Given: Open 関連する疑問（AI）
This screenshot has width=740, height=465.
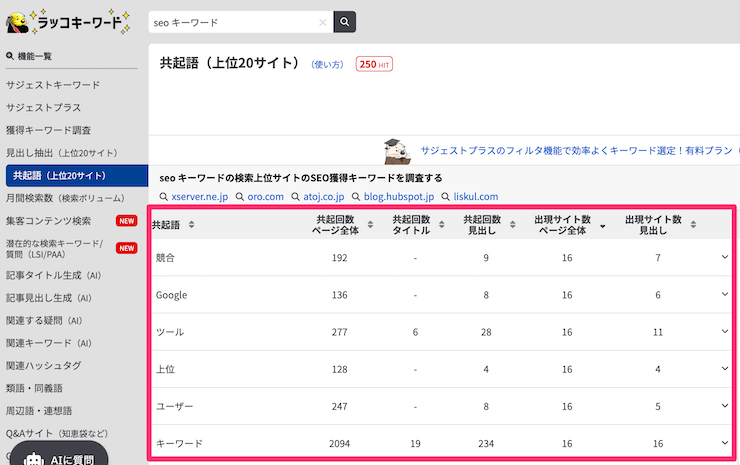Looking at the screenshot, I should click(44, 321).
